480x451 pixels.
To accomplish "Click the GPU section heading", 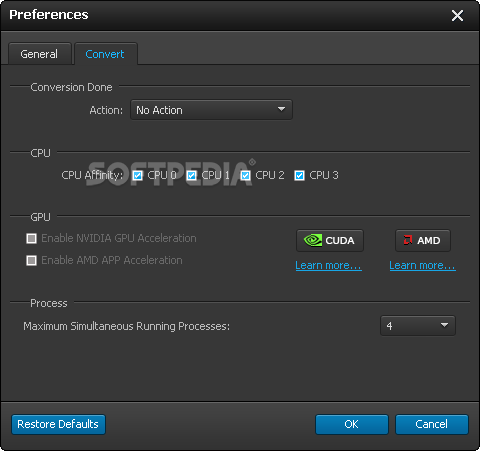I will 40,217.
